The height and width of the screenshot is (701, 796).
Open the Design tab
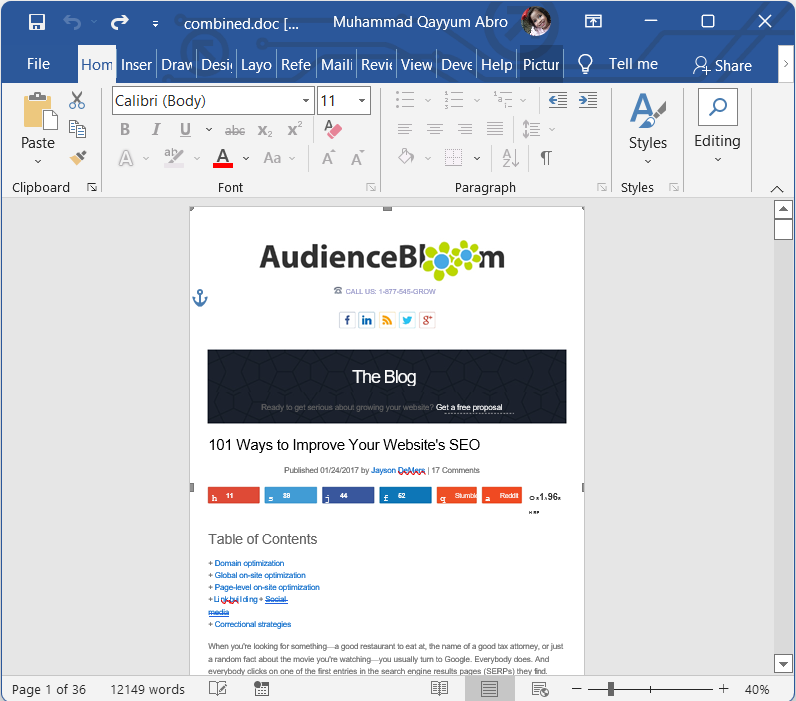[216, 65]
